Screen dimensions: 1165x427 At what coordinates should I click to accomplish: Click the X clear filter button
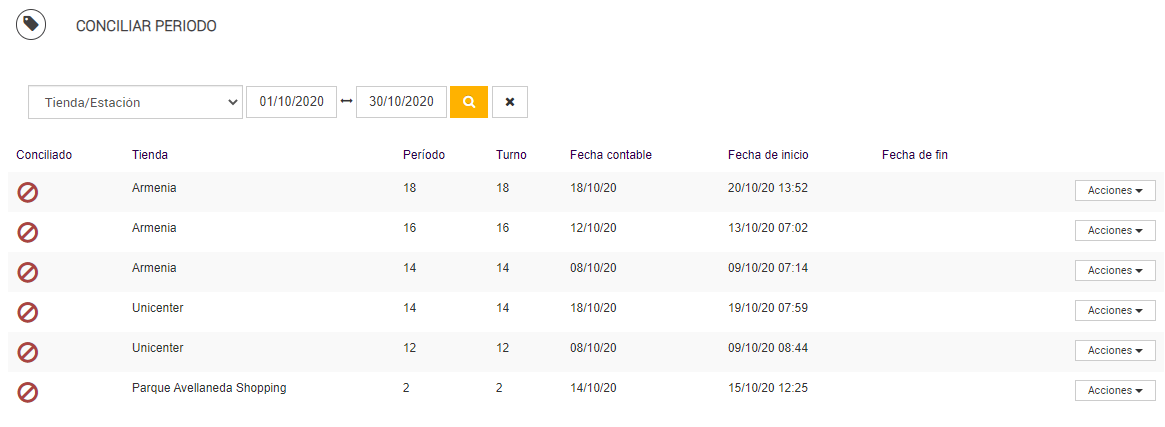click(x=510, y=102)
